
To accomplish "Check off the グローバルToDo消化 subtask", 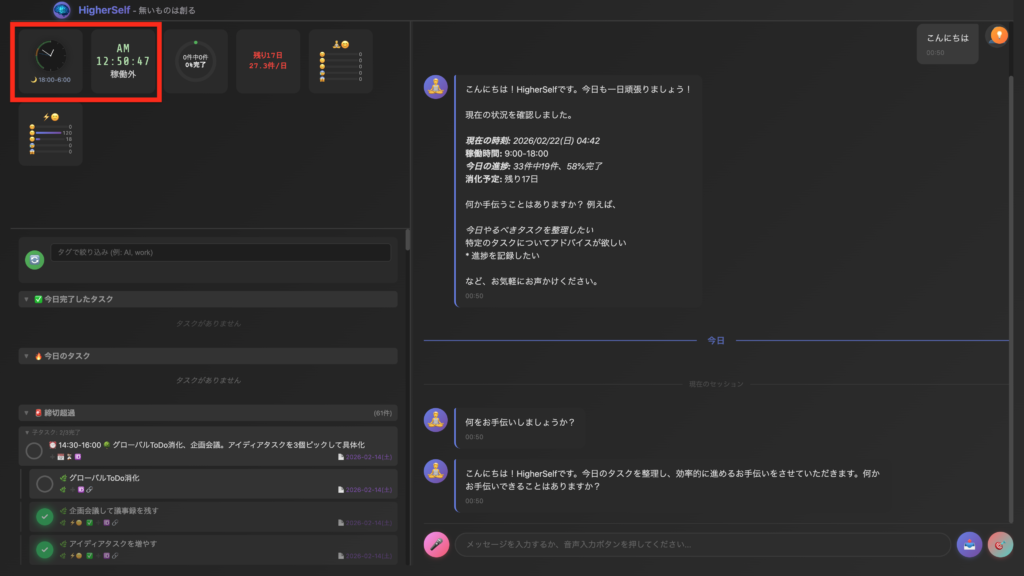I will click(x=44, y=484).
